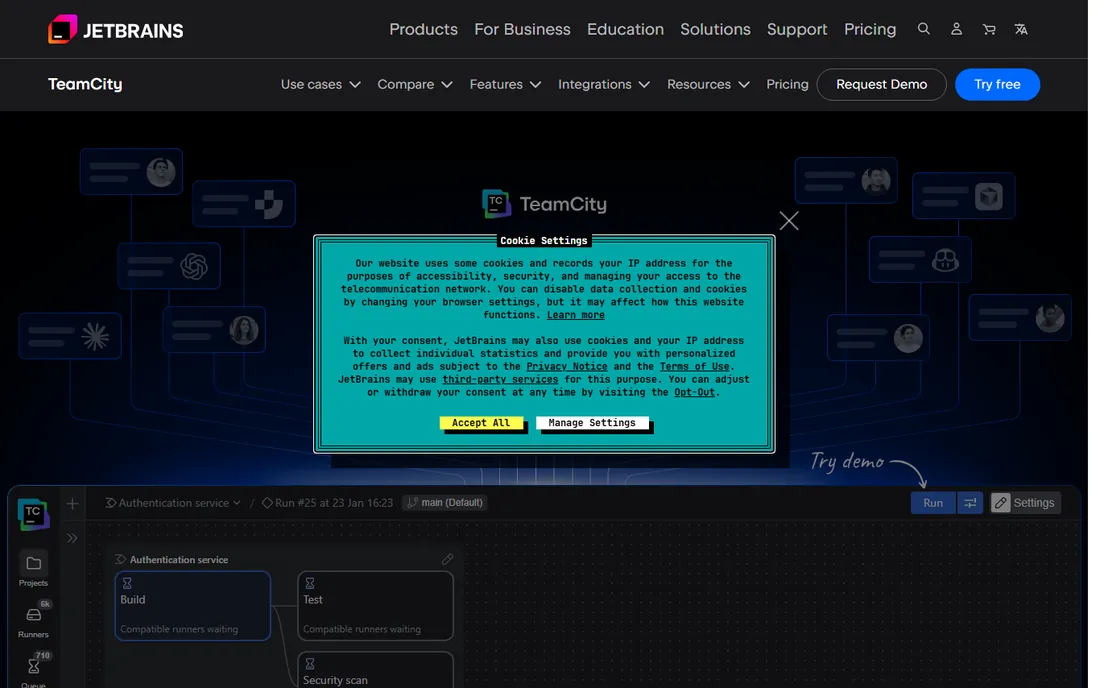Open the Products menu
This screenshot has width=1100, height=688.
point(423,29)
